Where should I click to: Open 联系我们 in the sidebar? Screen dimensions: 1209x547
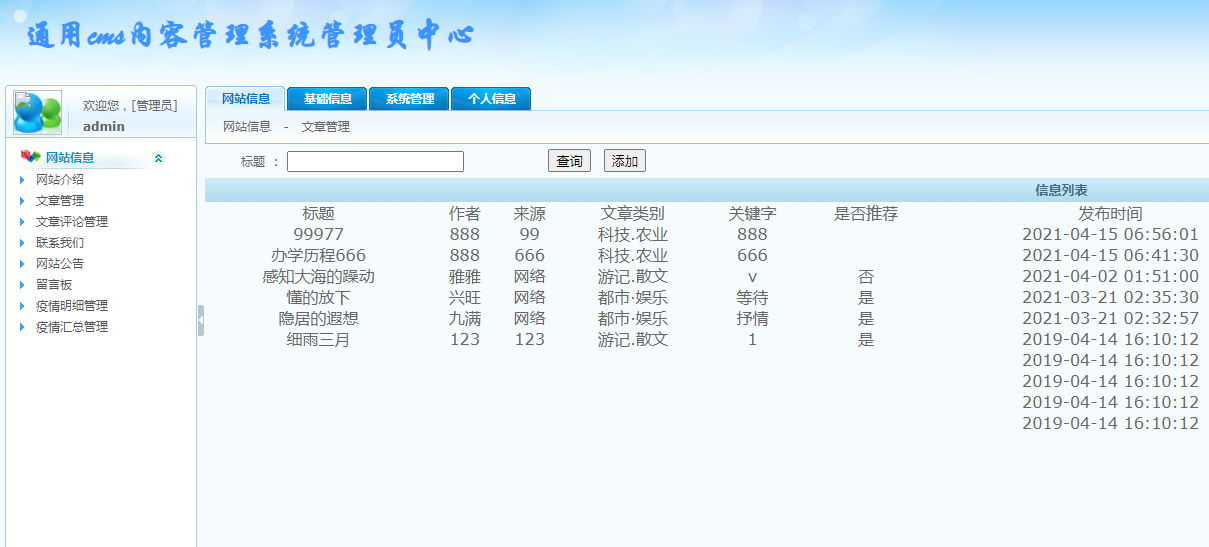pos(60,243)
